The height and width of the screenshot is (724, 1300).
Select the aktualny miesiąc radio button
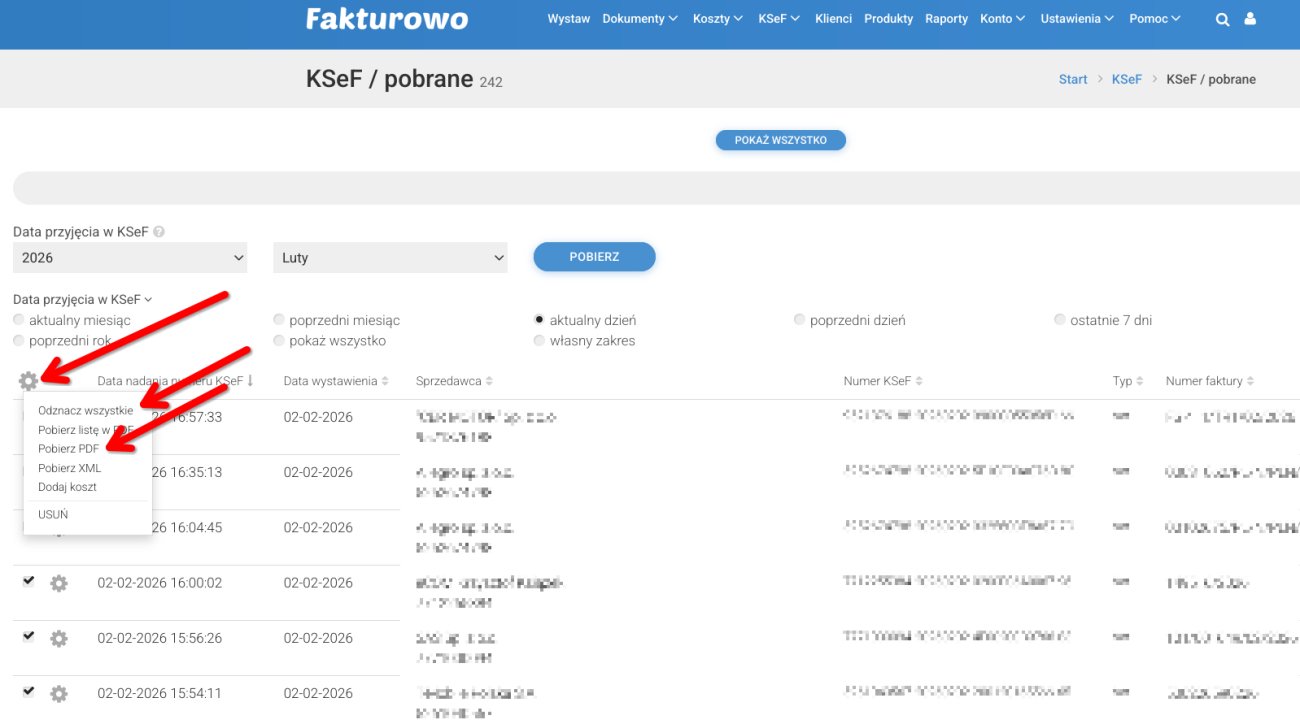(18, 319)
